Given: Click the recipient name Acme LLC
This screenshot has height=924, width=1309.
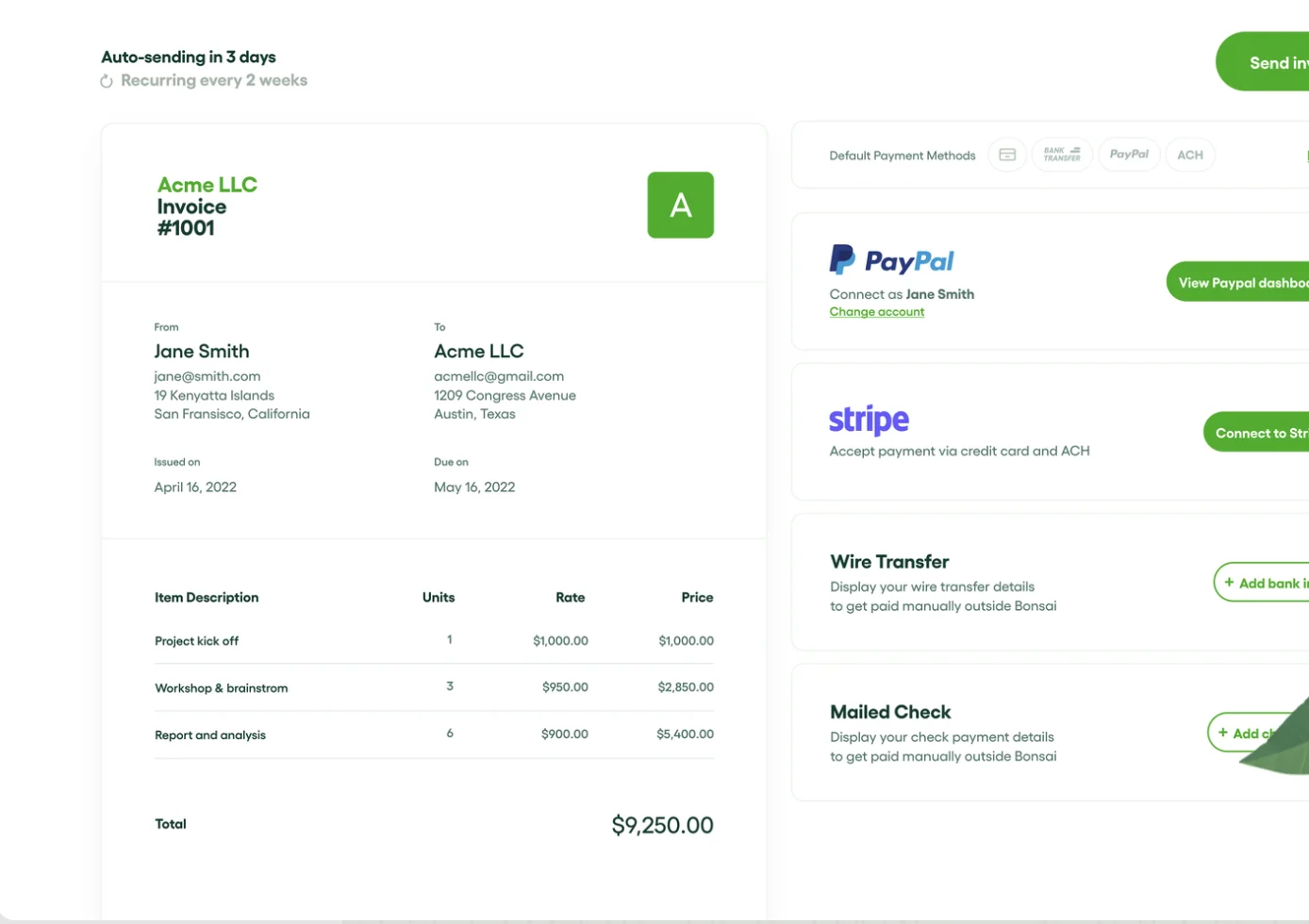Looking at the screenshot, I should tap(479, 351).
